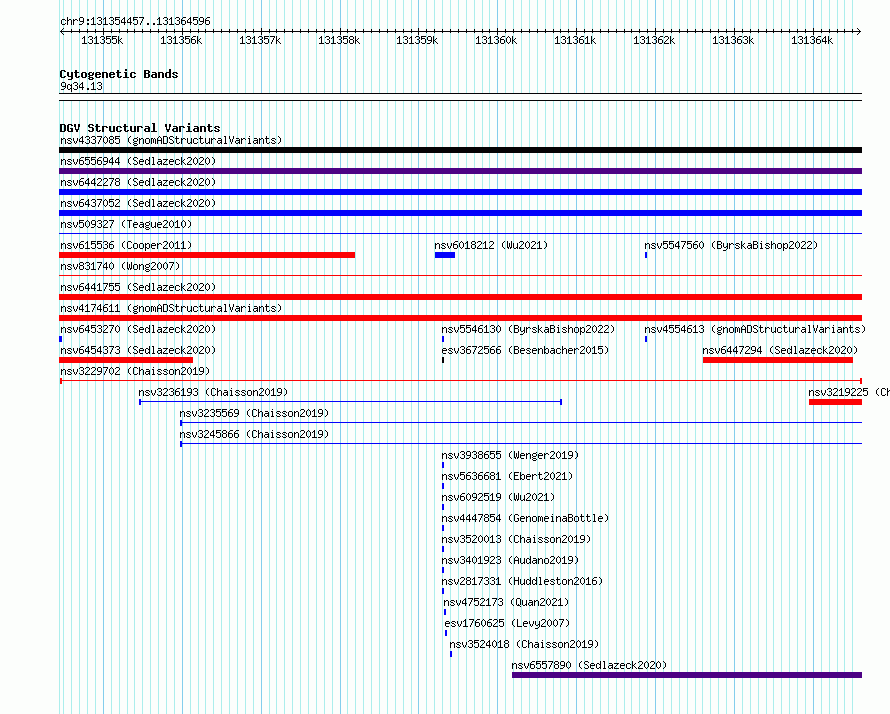Open esv3672566 (Besenbacher2015) label
The width and height of the screenshot is (890, 714).
525,350
